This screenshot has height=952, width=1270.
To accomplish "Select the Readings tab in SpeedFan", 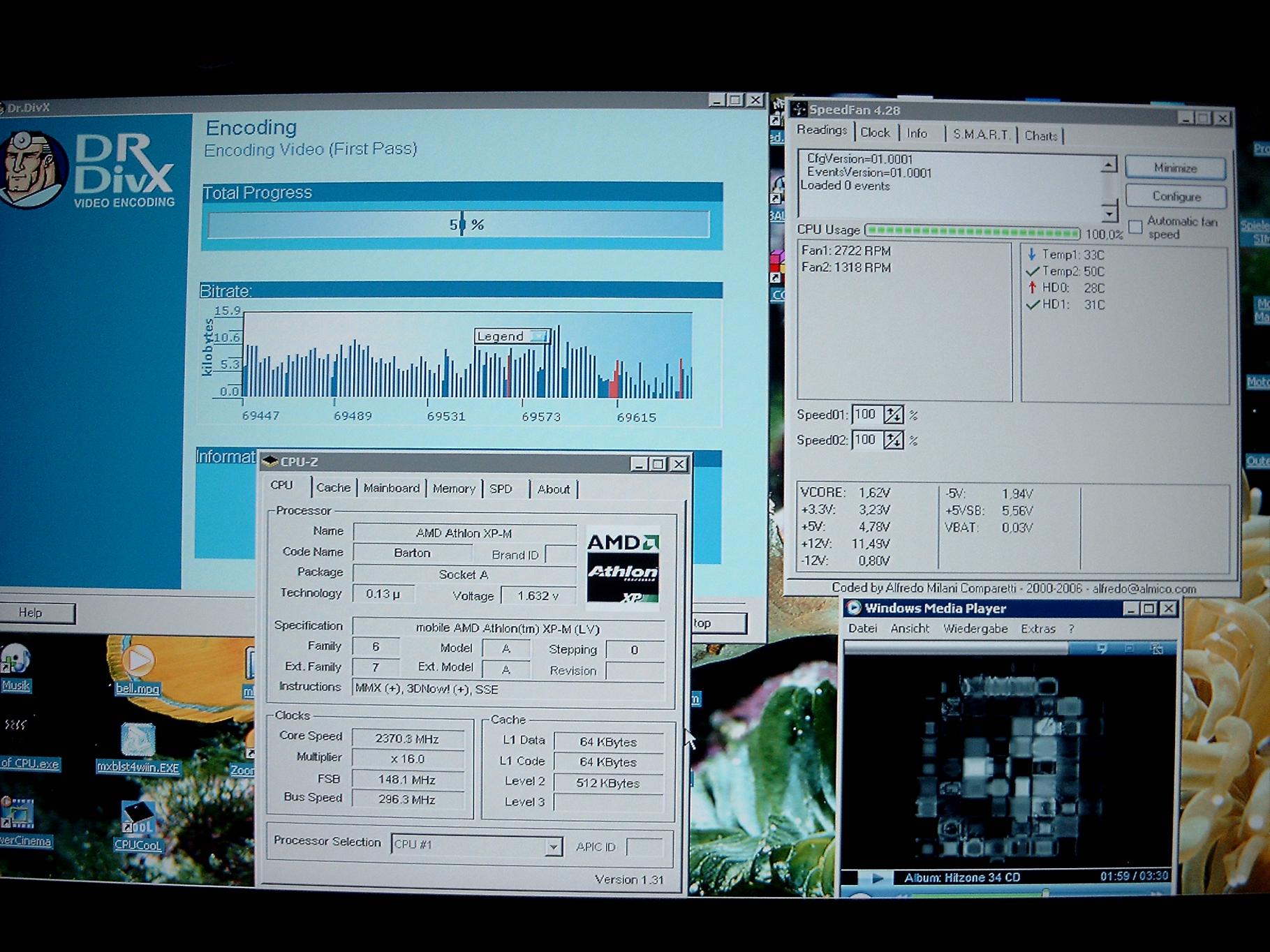I will pos(822,131).
